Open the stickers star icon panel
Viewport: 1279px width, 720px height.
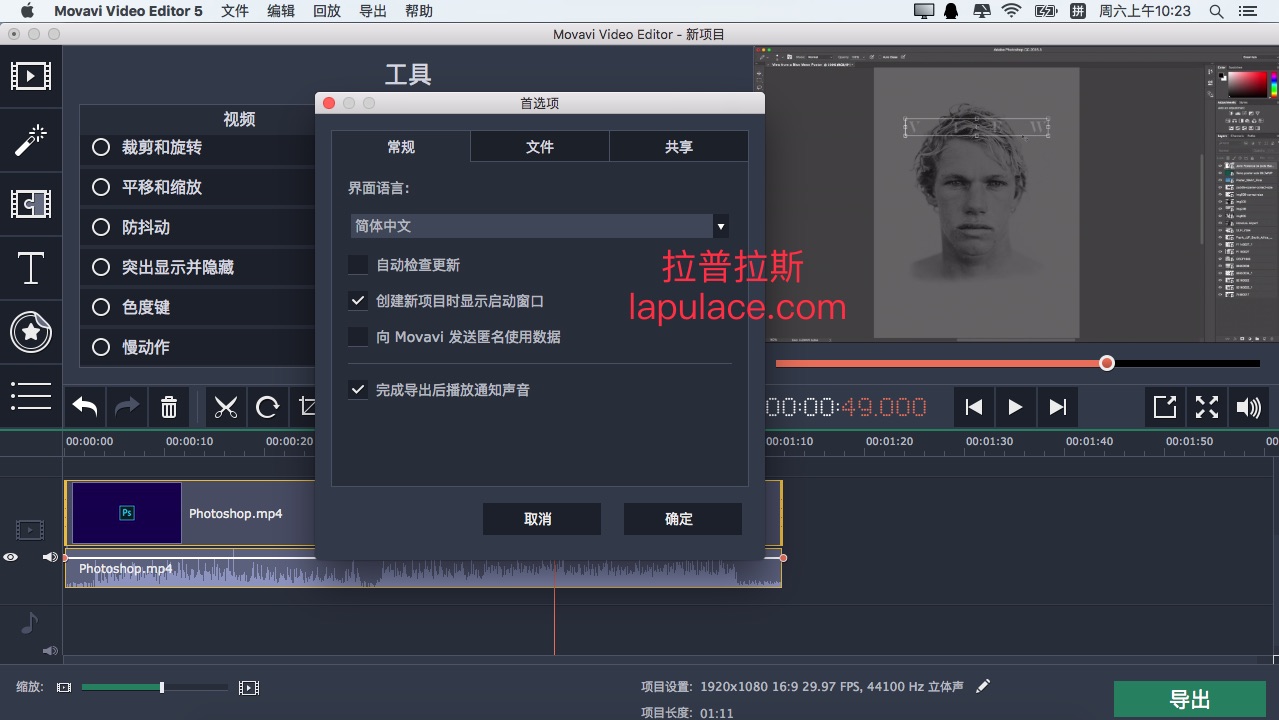pos(31,332)
